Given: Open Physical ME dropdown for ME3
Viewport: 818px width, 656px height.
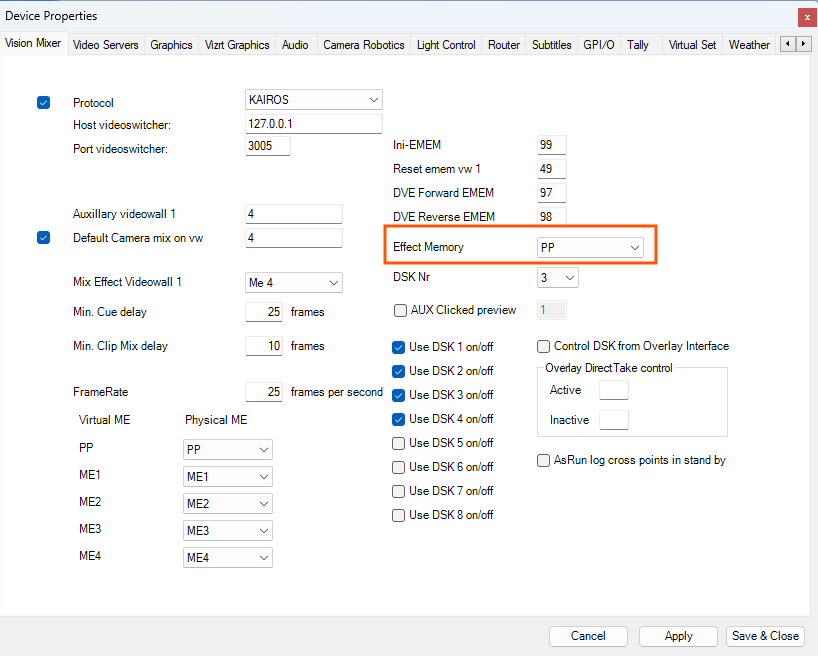Looking at the screenshot, I should click(x=227, y=531).
